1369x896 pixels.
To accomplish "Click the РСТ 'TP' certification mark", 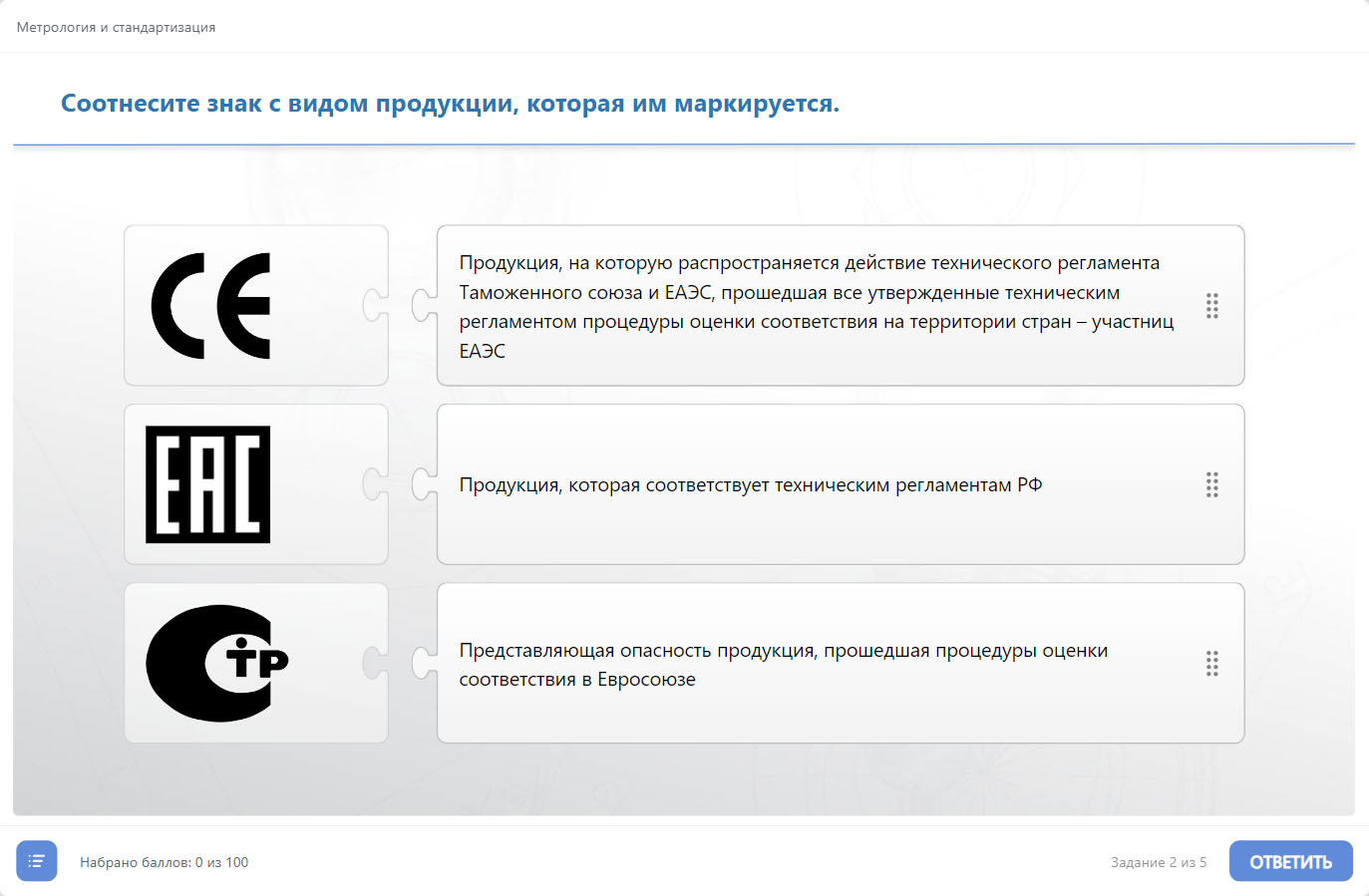I will coord(216,663).
